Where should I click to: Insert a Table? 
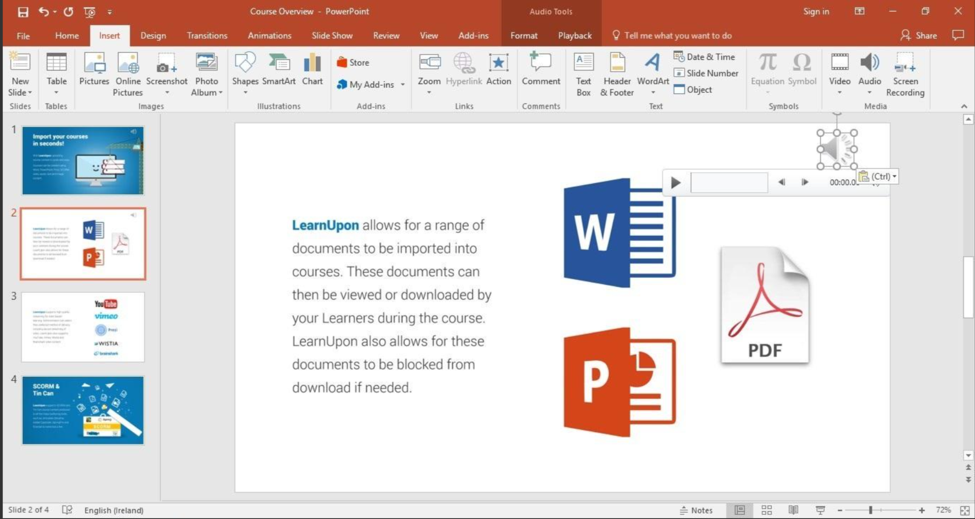click(x=56, y=75)
